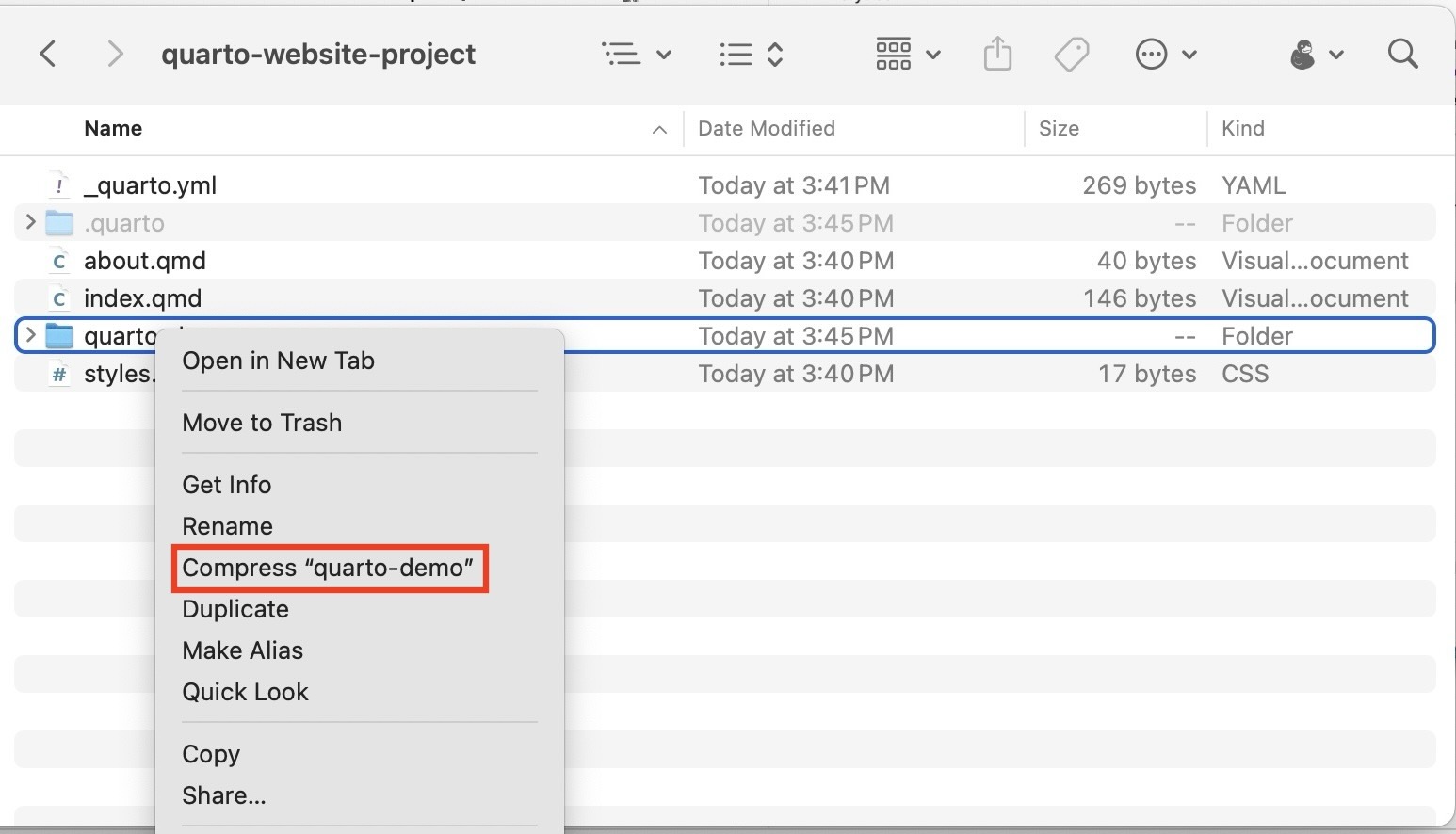The height and width of the screenshot is (834, 1456).
Task: Open the Search magnifier icon
Action: [x=1402, y=55]
